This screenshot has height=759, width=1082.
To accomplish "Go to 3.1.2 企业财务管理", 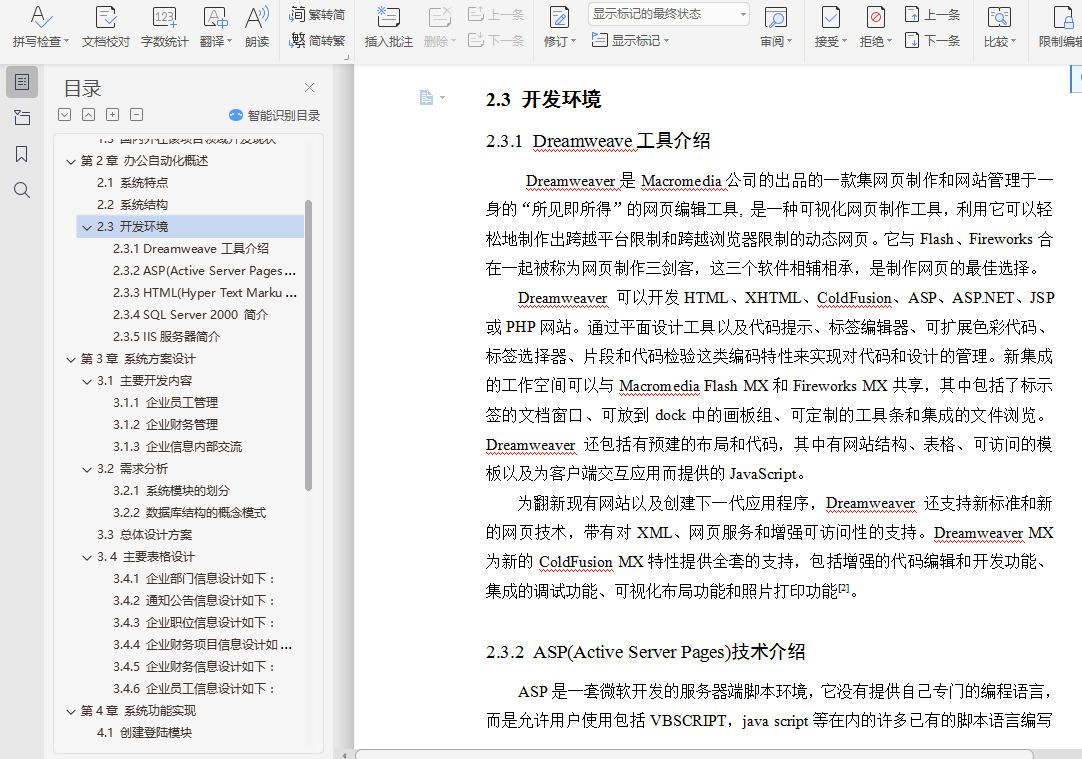I will (x=166, y=424).
